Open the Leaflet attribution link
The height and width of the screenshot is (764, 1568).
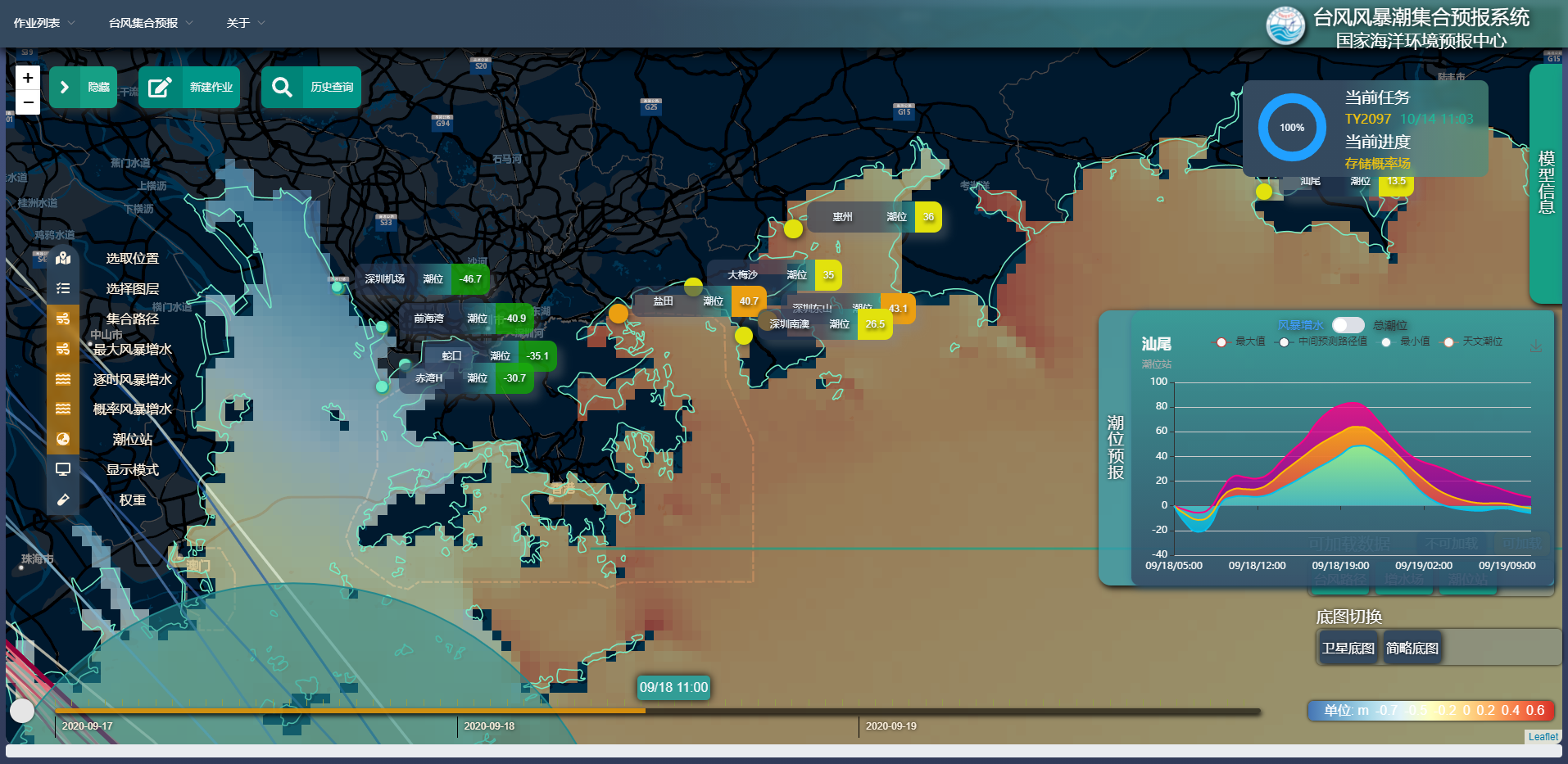(x=1543, y=737)
